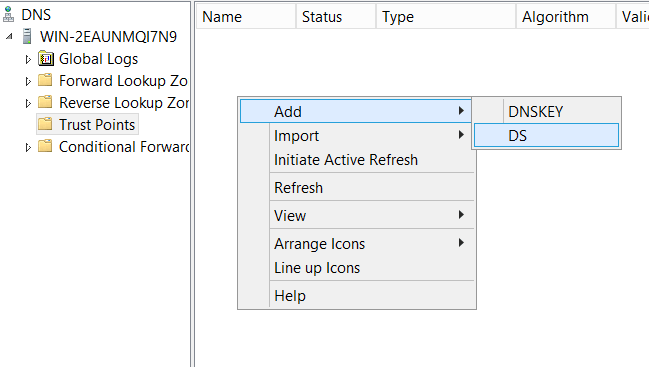
Task: Click the Global Logs log icon
Action: pyautogui.click(x=46, y=58)
